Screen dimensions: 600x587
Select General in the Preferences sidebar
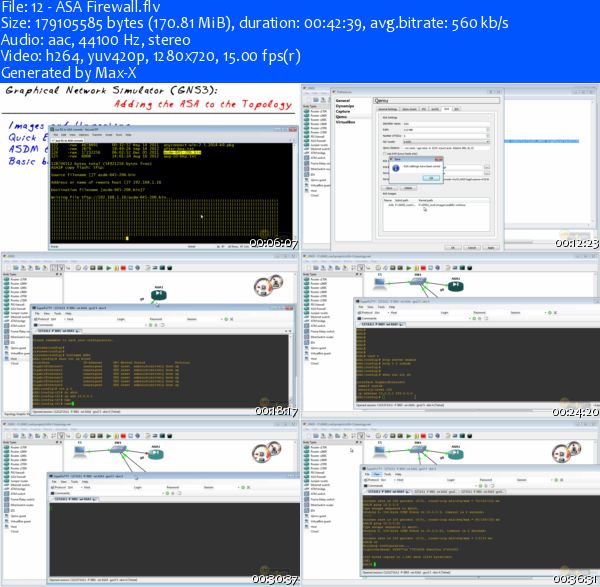click(342, 101)
